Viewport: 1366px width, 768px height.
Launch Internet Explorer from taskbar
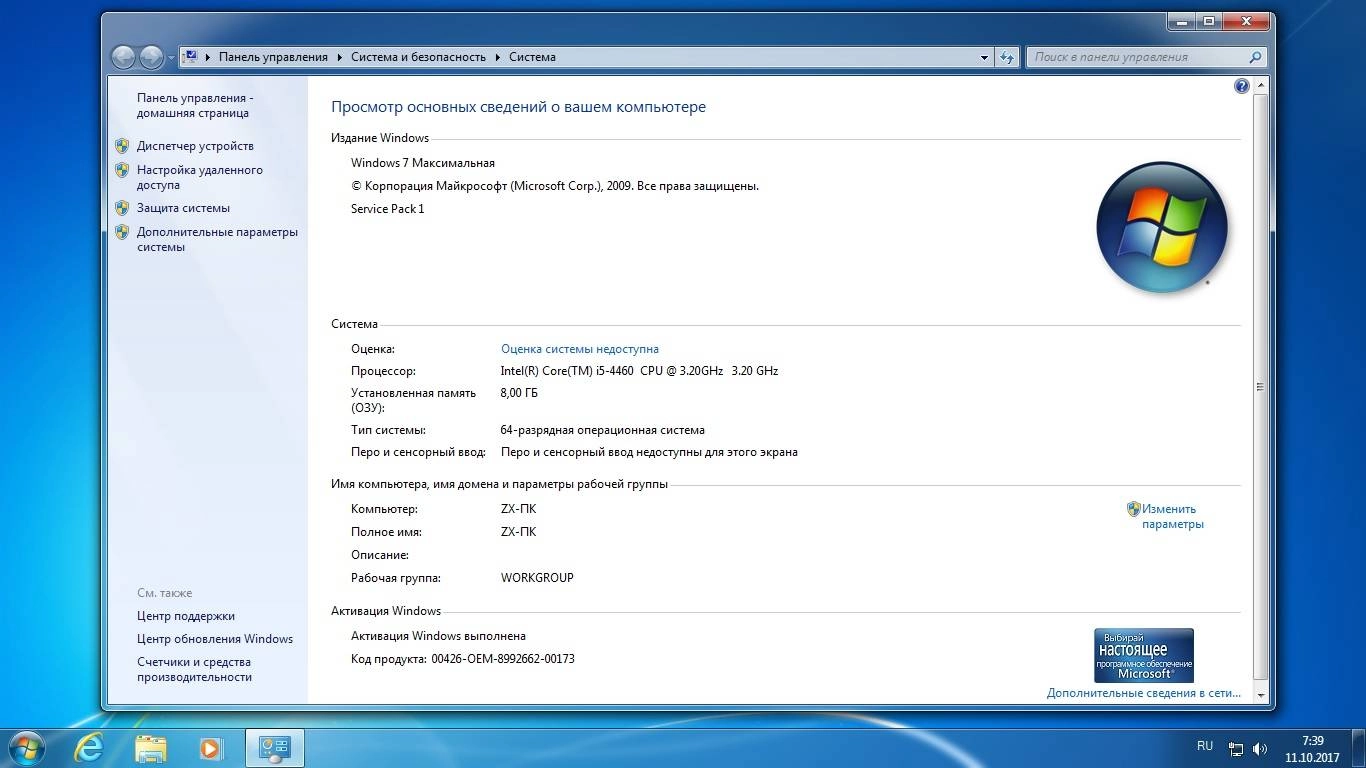click(89, 747)
